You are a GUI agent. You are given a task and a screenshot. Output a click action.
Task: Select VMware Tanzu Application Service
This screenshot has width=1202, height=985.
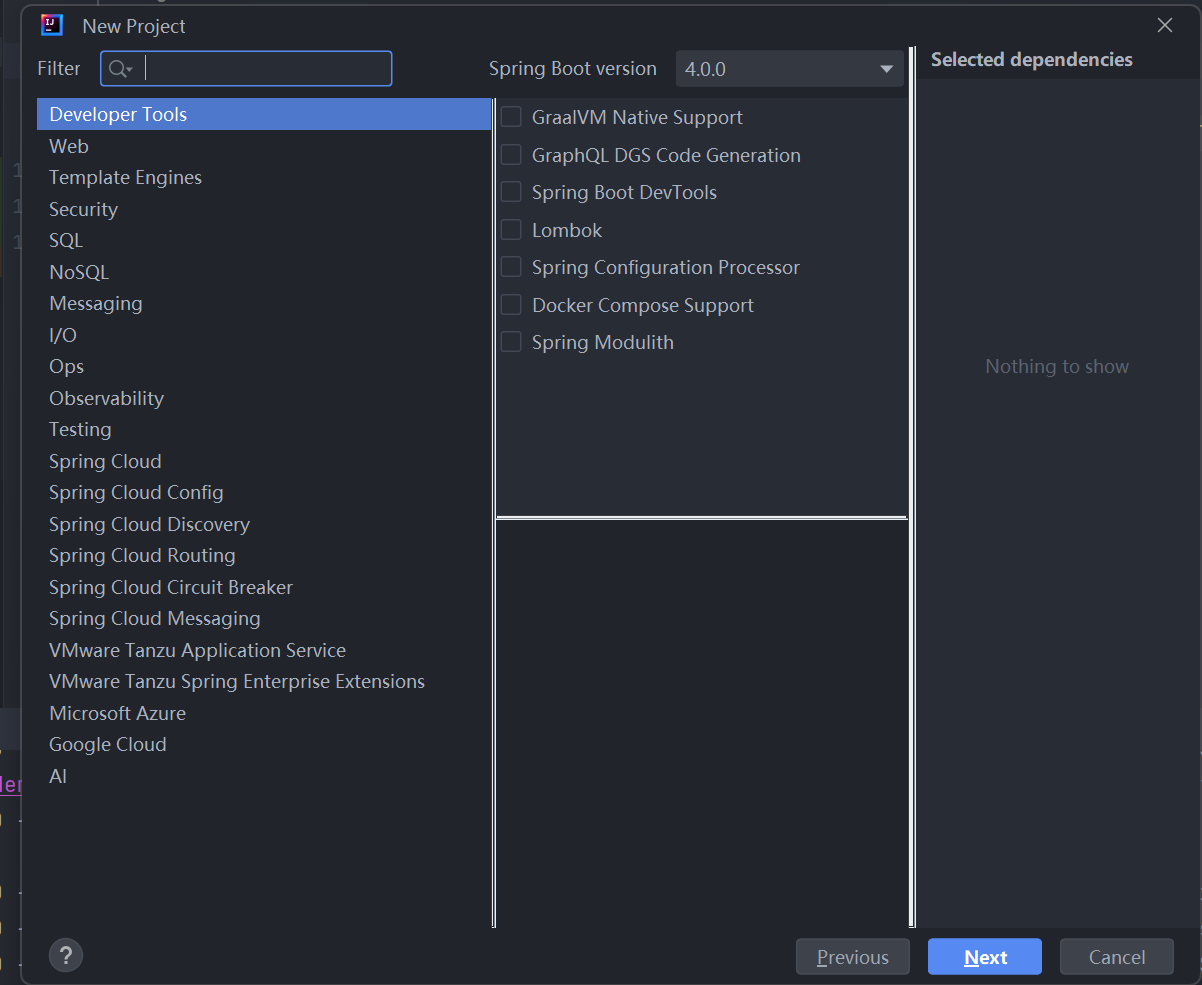[x=264, y=650]
